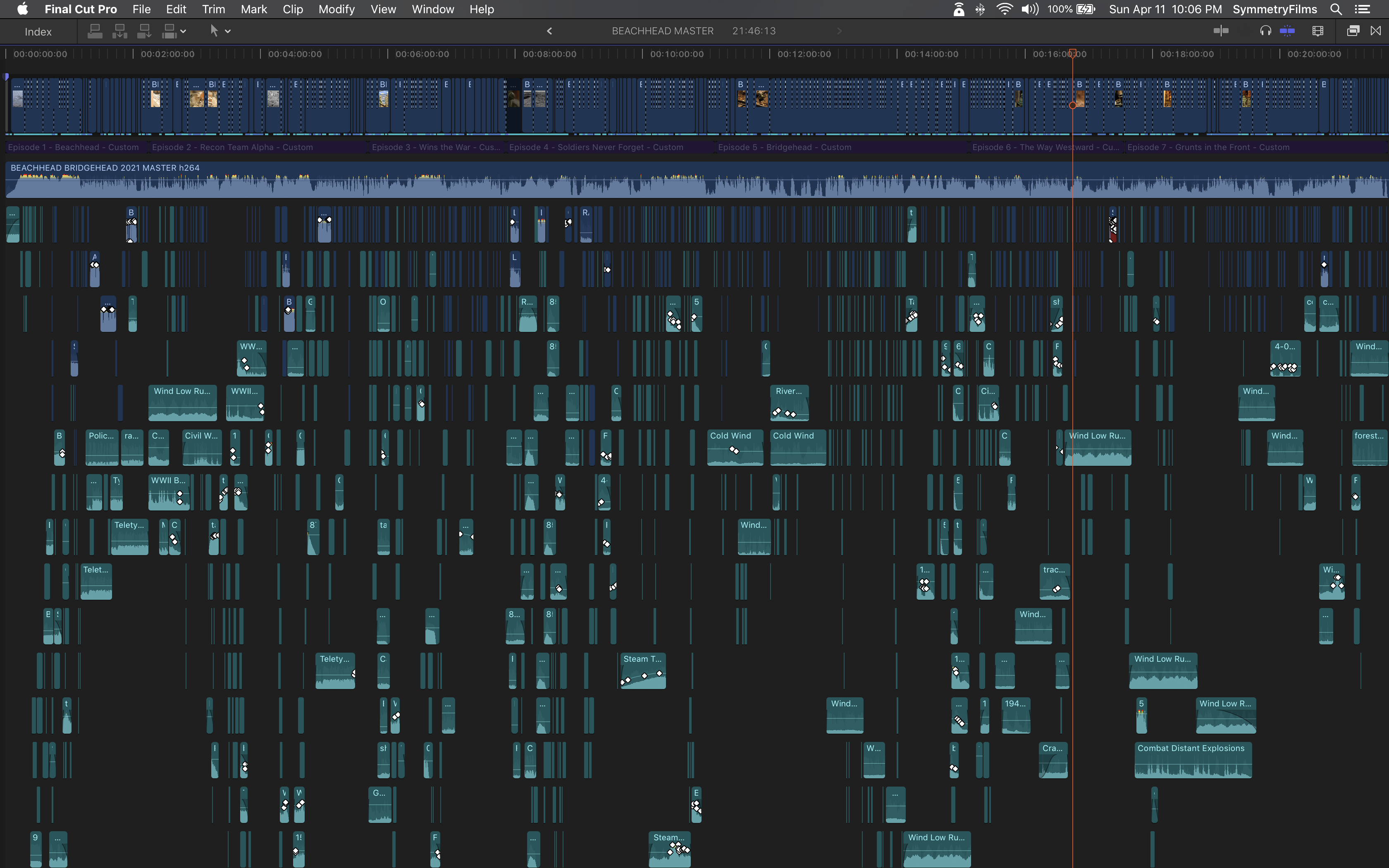Open the Modify menu
1389x868 pixels.
(337, 9)
